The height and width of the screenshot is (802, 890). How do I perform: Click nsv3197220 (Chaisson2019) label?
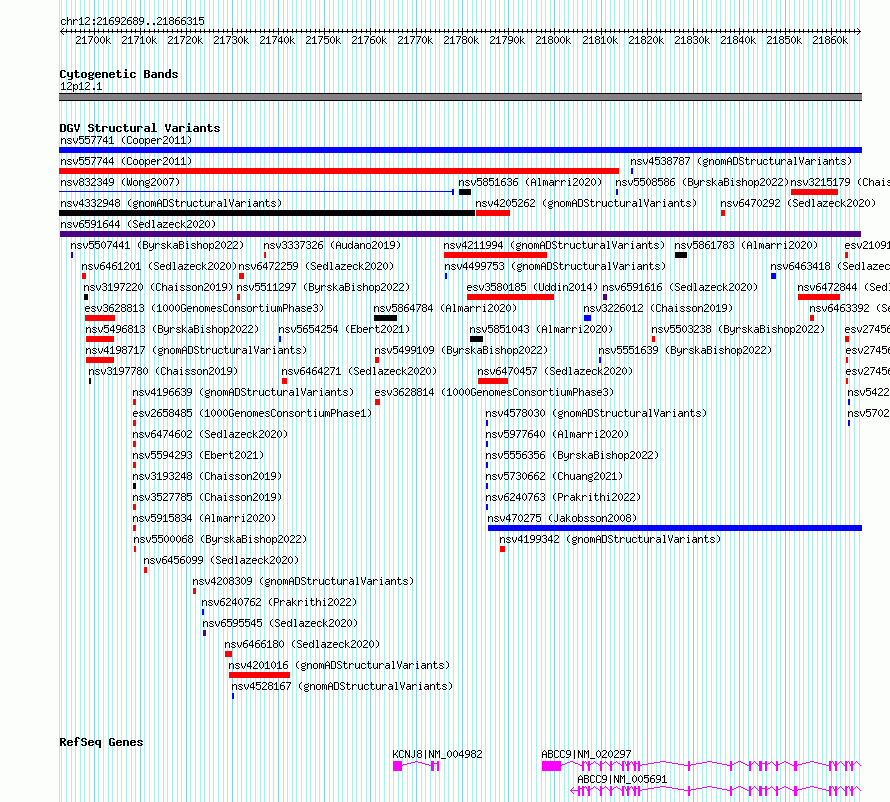(x=158, y=287)
